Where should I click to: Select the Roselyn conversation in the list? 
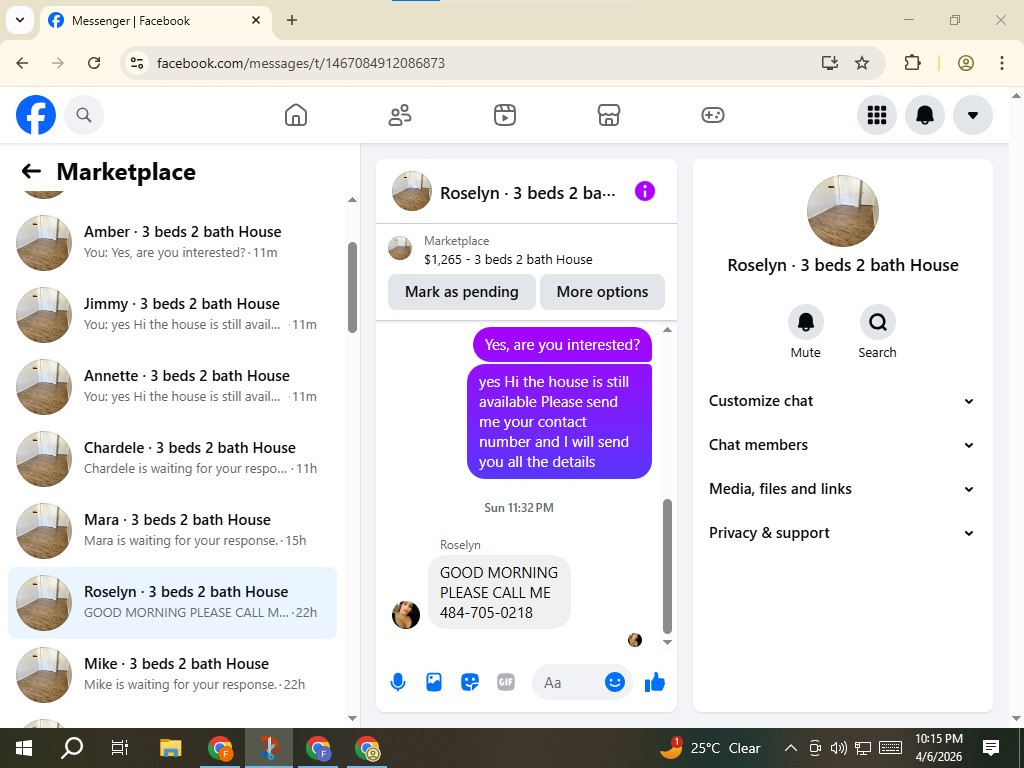172,603
